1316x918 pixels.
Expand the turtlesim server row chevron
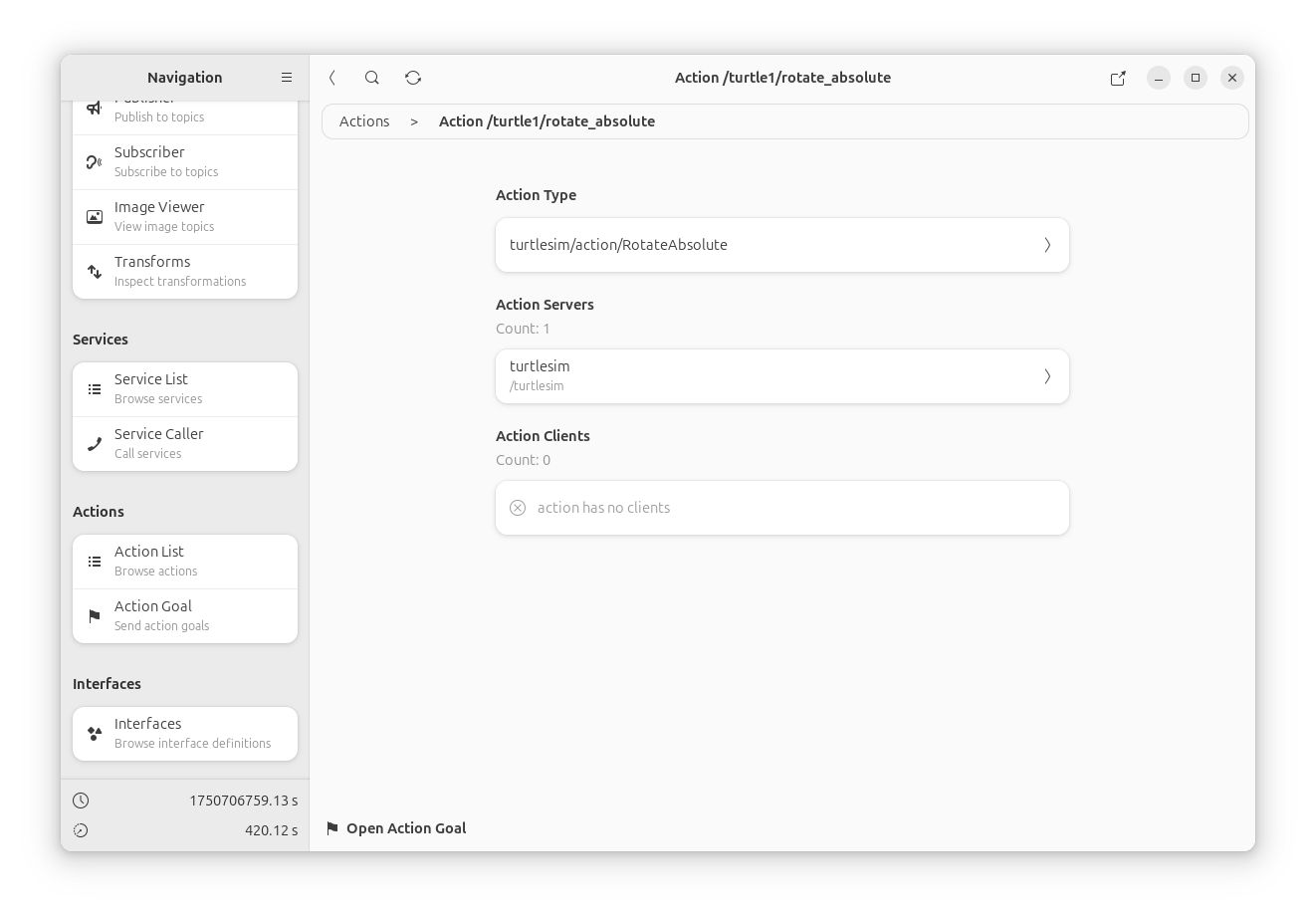pos(1047,376)
